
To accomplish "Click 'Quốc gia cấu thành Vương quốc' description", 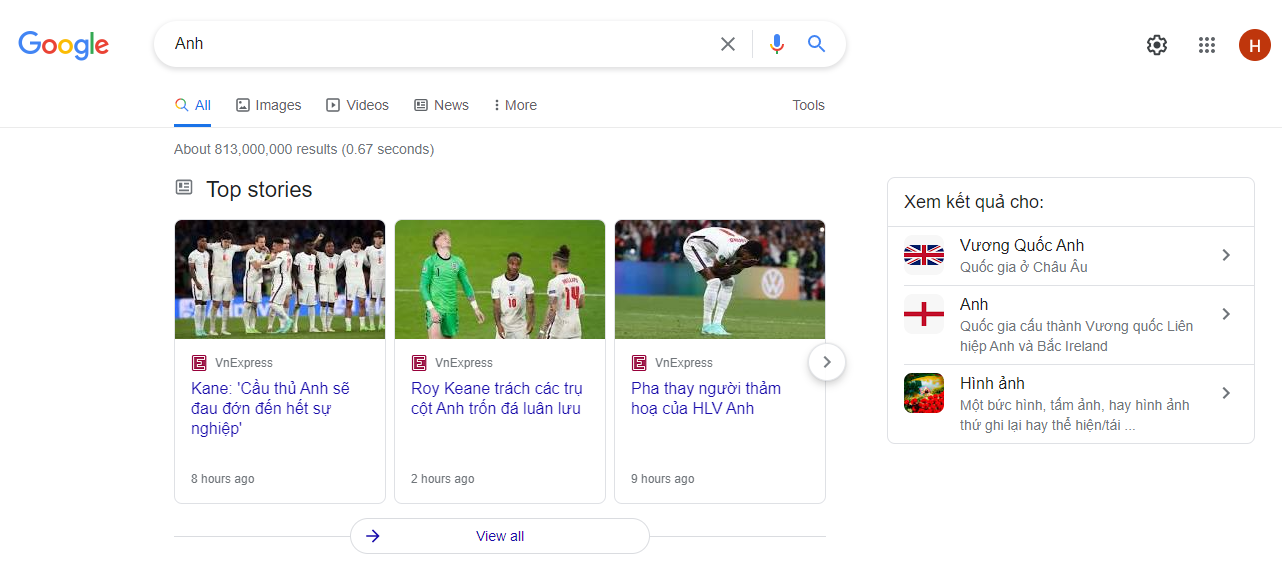I will 1076,336.
